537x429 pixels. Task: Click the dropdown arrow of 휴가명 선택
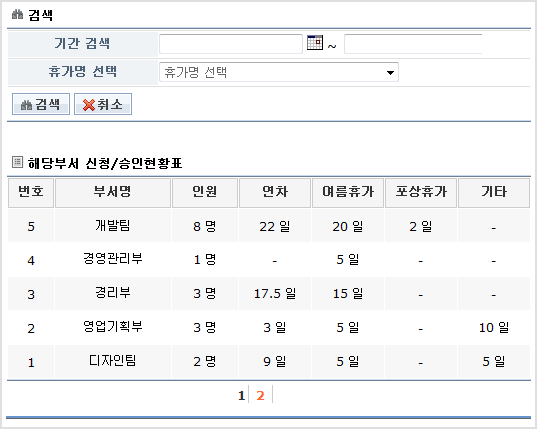point(390,73)
